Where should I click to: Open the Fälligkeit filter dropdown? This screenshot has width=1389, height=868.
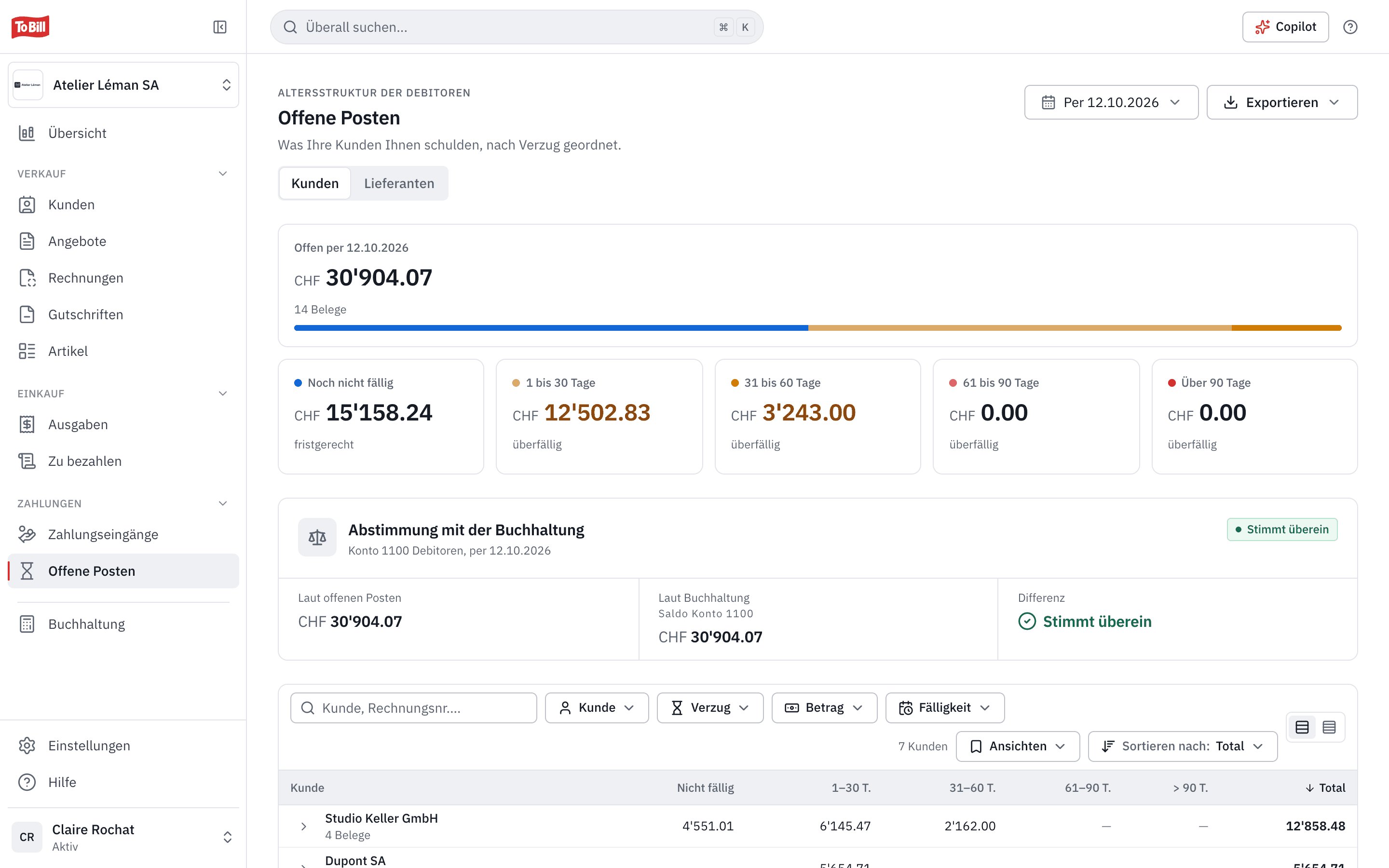[x=945, y=708]
